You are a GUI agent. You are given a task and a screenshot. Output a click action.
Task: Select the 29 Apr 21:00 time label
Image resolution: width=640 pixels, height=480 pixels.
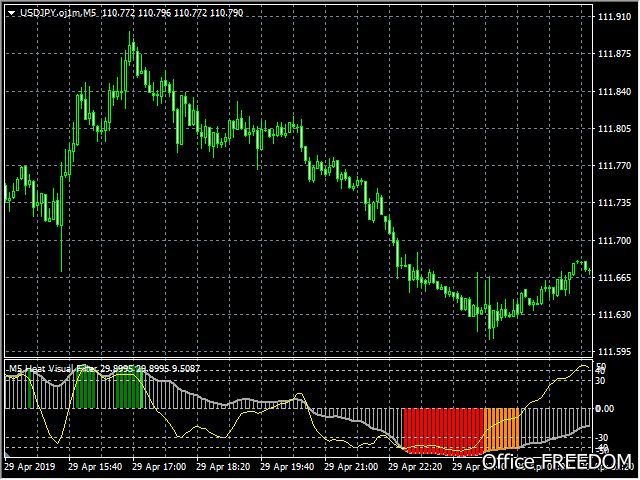point(351,467)
